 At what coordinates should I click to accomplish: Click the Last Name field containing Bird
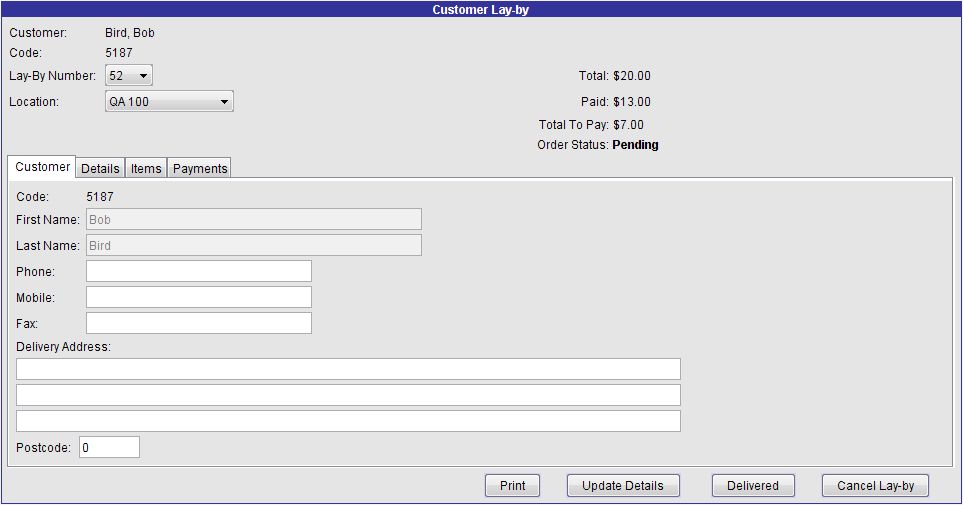point(254,245)
